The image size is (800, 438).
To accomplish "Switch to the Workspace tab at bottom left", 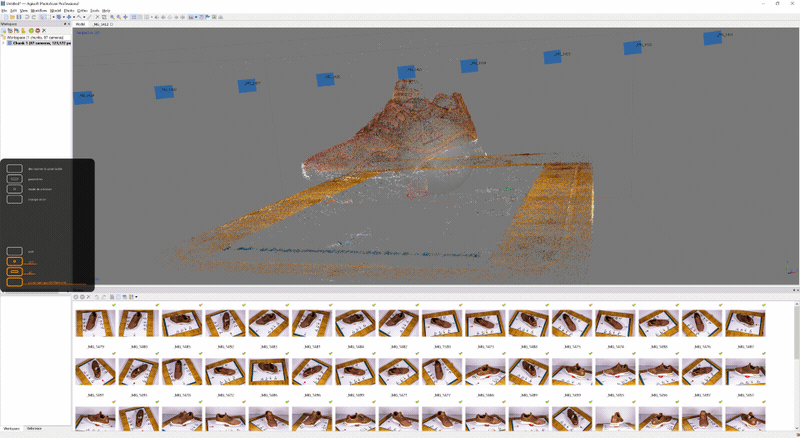I will coord(11,428).
